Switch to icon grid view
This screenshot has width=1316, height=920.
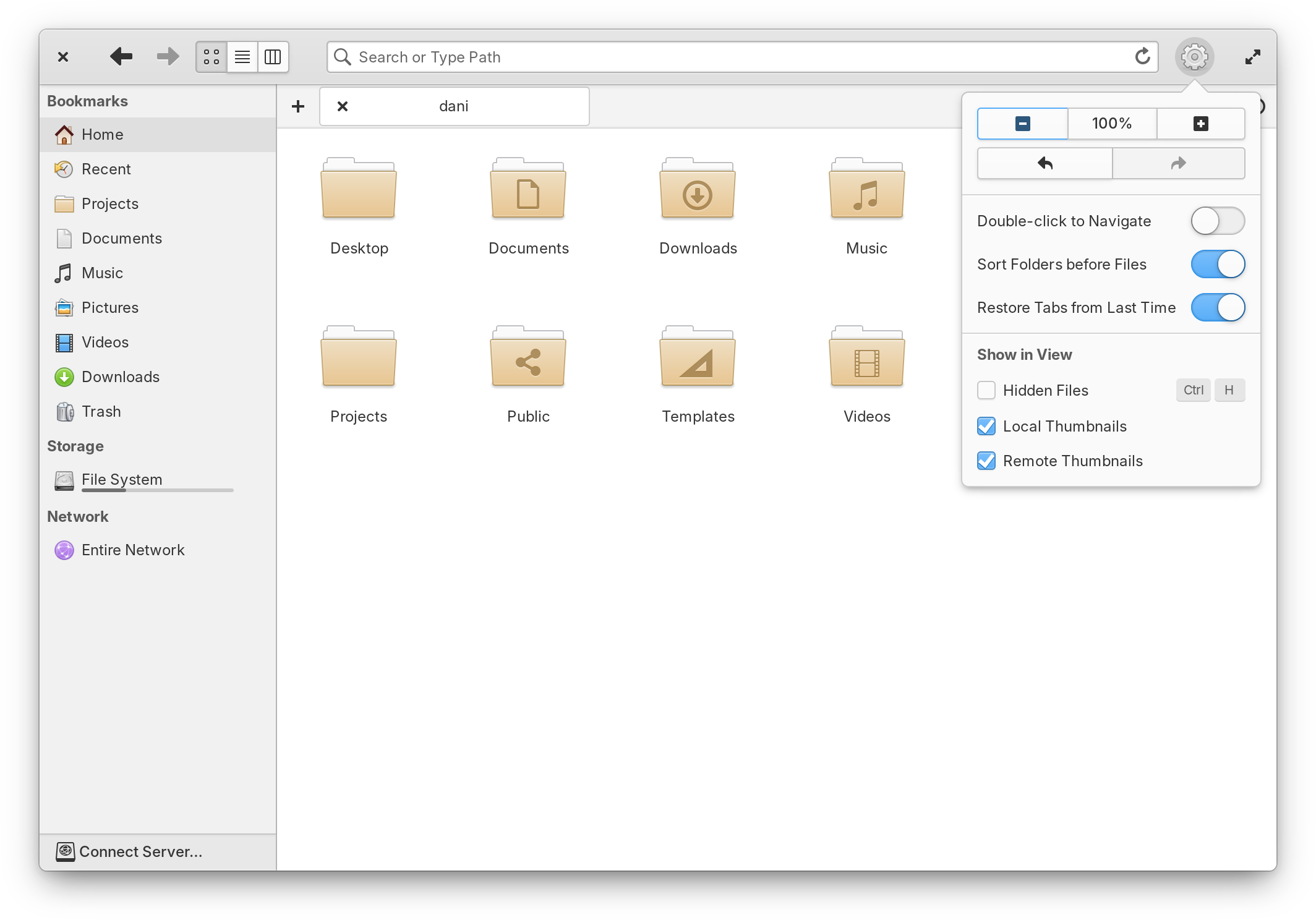coord(212,56)
